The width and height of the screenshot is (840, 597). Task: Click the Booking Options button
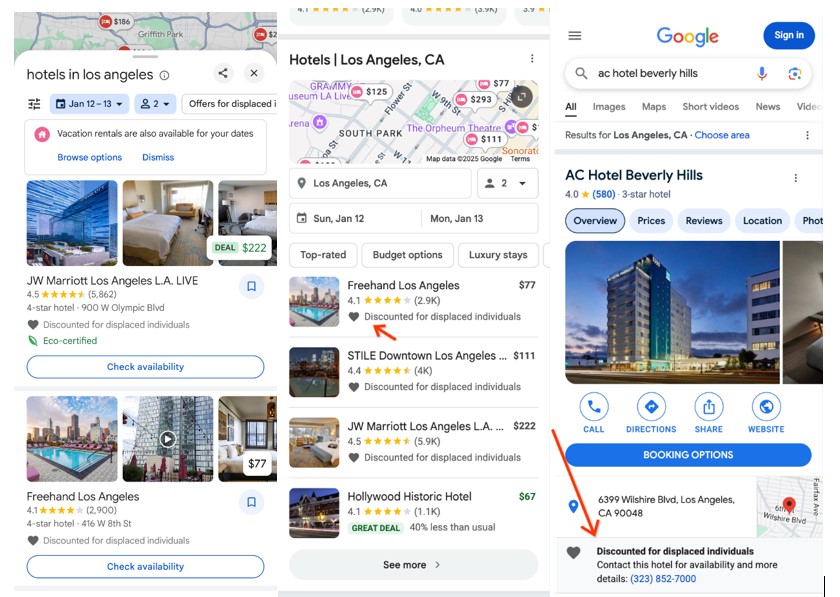click(688, 455)
